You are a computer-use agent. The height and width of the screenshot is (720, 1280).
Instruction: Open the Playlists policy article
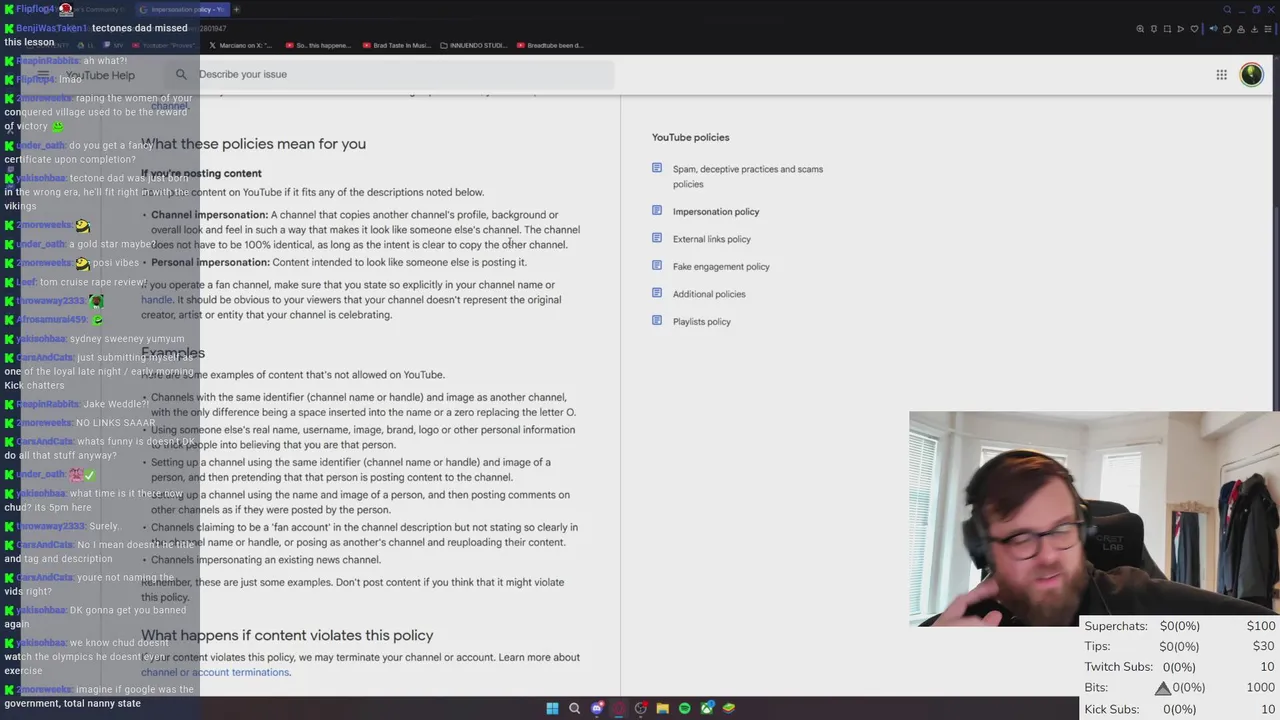tap(702, 322)
